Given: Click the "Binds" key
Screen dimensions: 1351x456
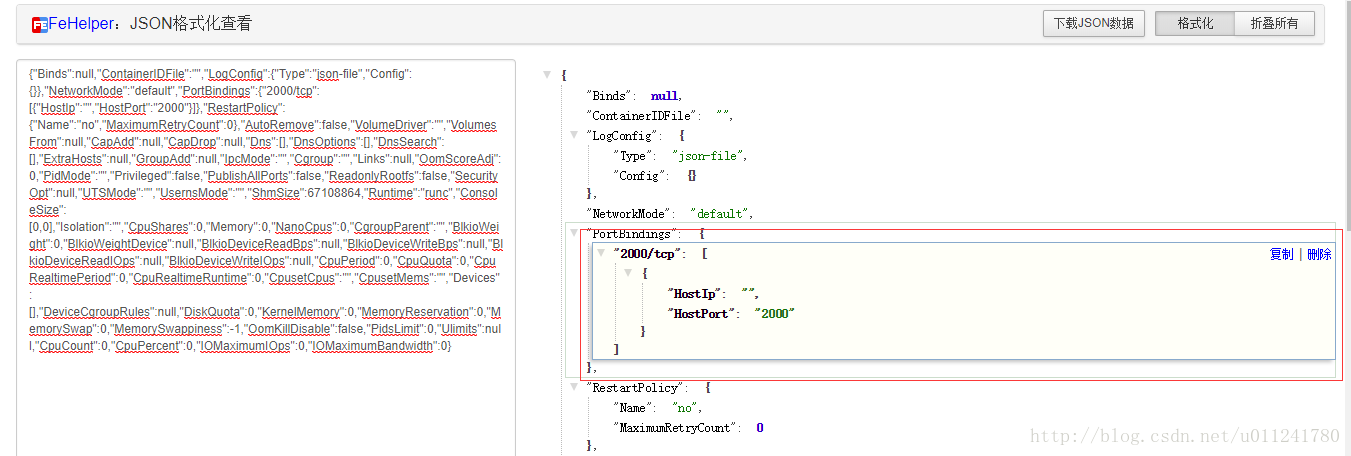Looking at the screenshot, I should click(611, 96).
